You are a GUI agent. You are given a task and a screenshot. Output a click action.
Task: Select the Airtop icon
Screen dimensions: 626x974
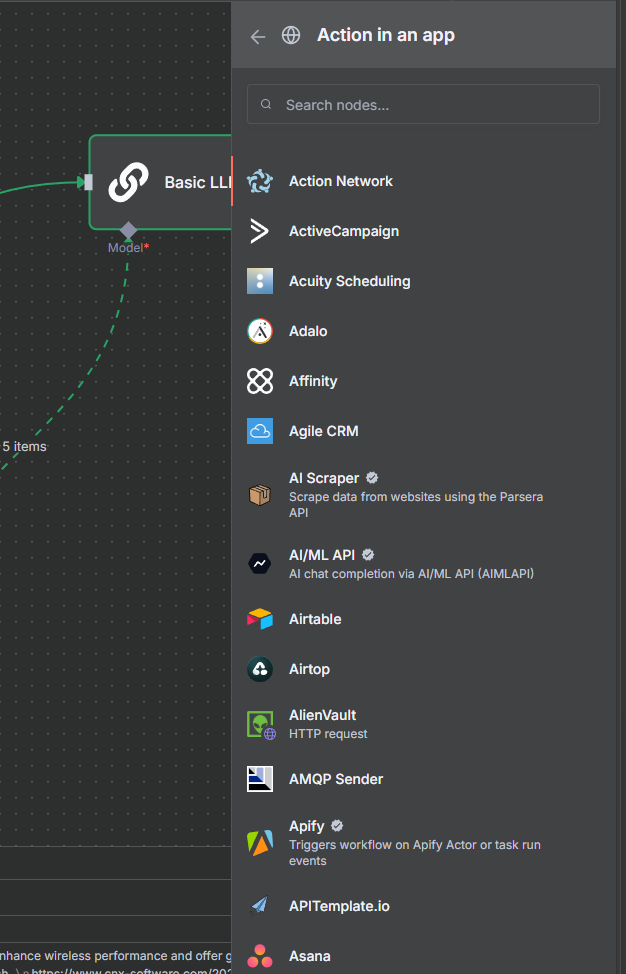260,669
